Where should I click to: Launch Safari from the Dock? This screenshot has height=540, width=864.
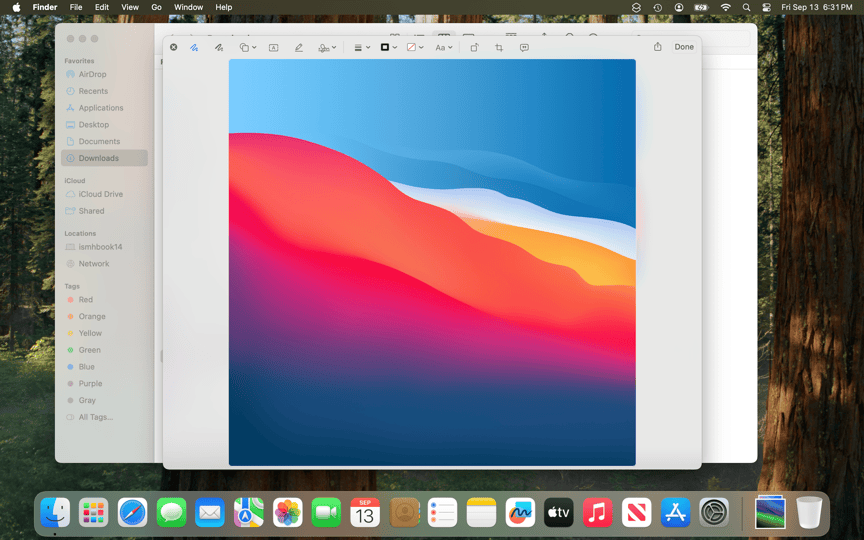click(132, 512)
